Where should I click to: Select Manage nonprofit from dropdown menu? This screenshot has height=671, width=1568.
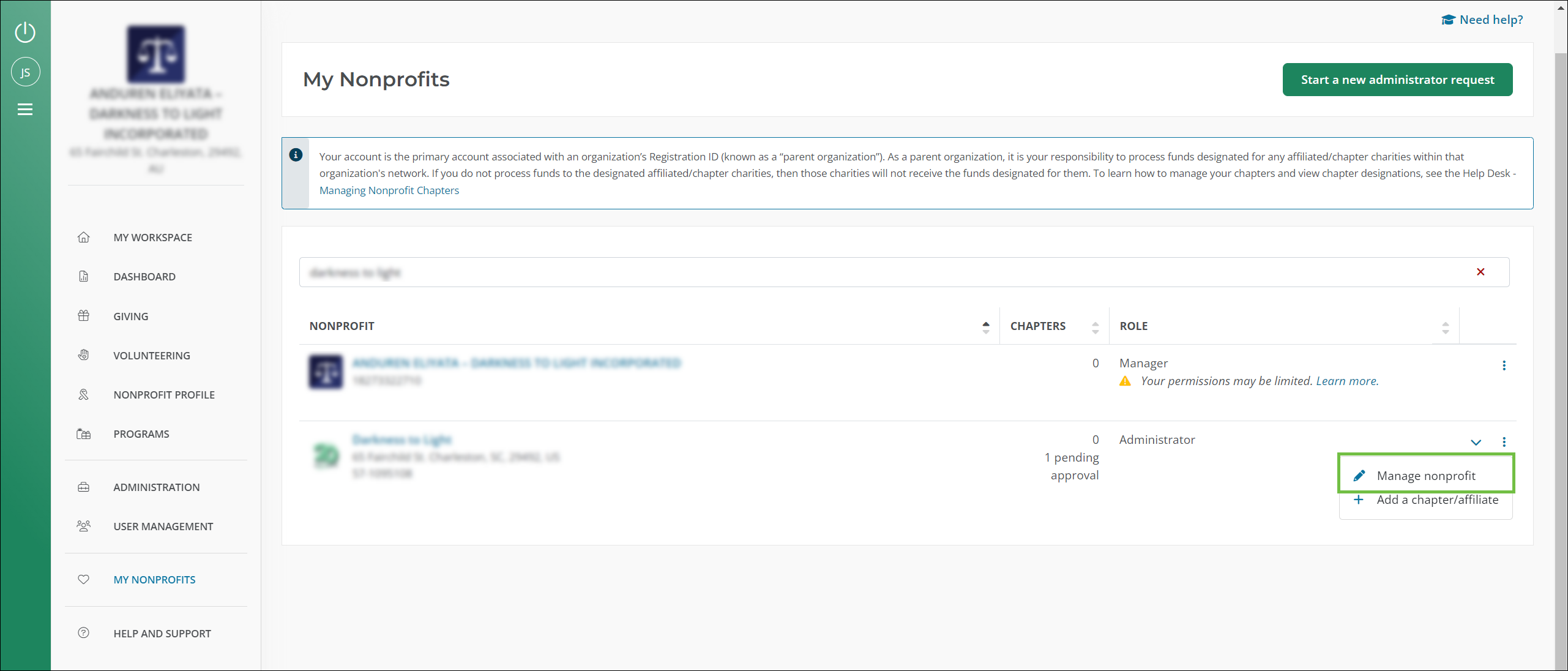[1425, 474]
